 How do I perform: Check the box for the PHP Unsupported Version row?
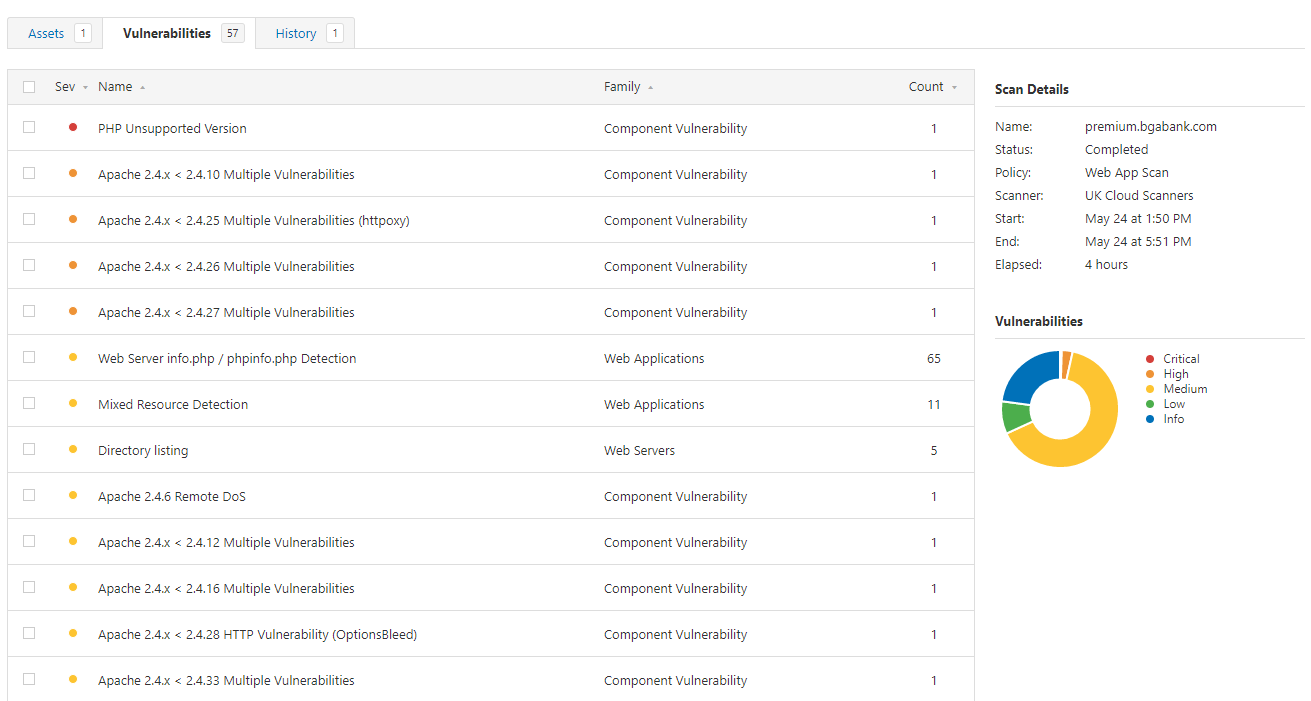(x=29, y=127)
